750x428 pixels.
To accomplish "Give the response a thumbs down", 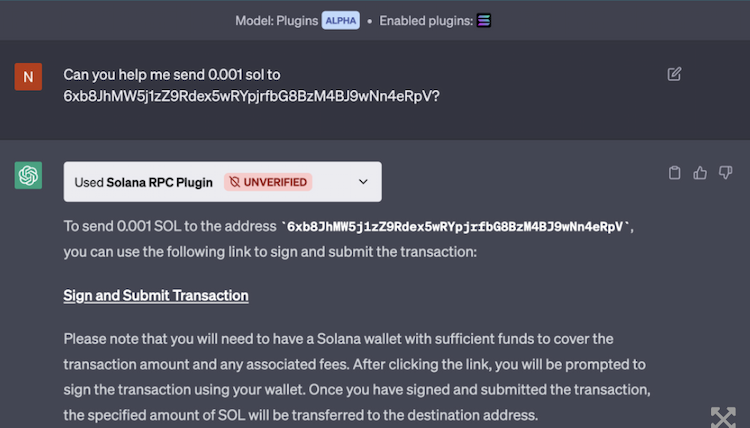I will [x=725, y=173].
